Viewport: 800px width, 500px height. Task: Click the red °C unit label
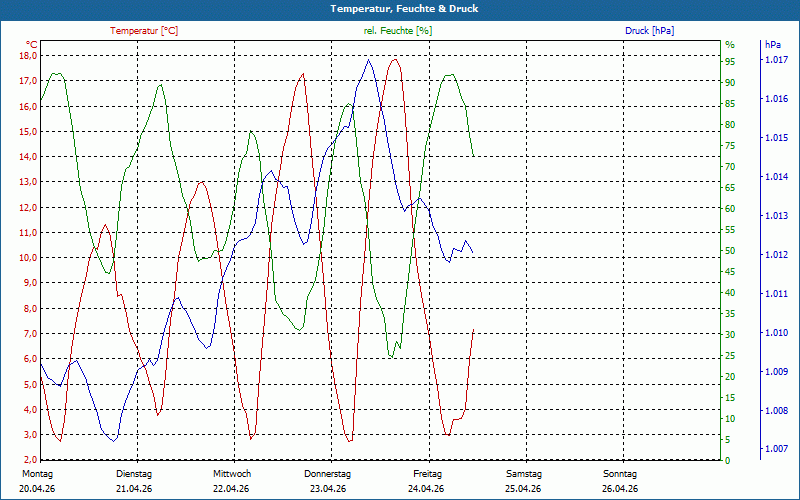point(32,44)
